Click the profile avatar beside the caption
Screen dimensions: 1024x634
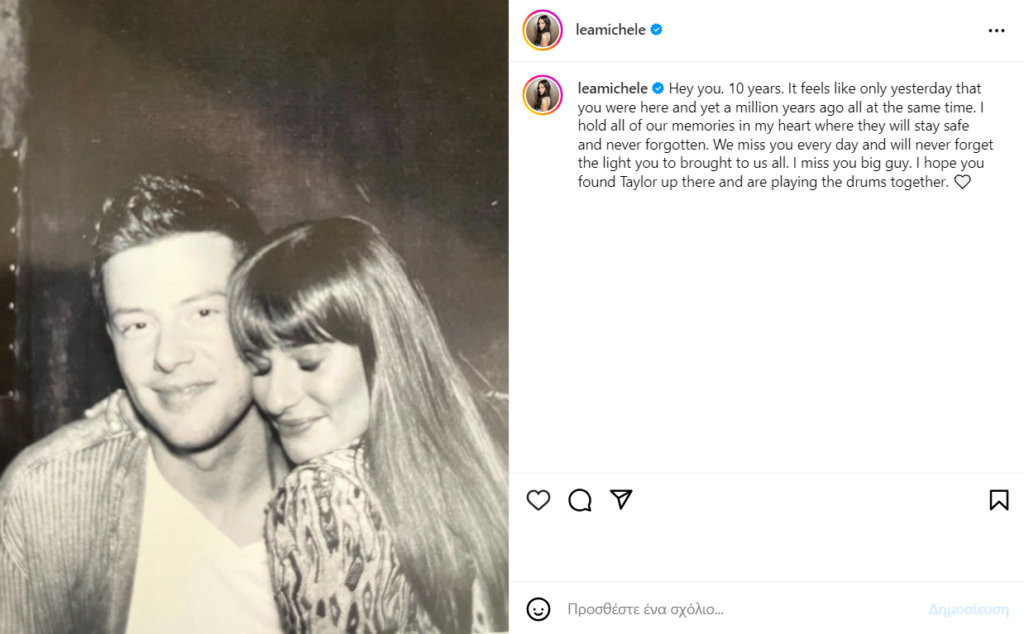(543, 94)
